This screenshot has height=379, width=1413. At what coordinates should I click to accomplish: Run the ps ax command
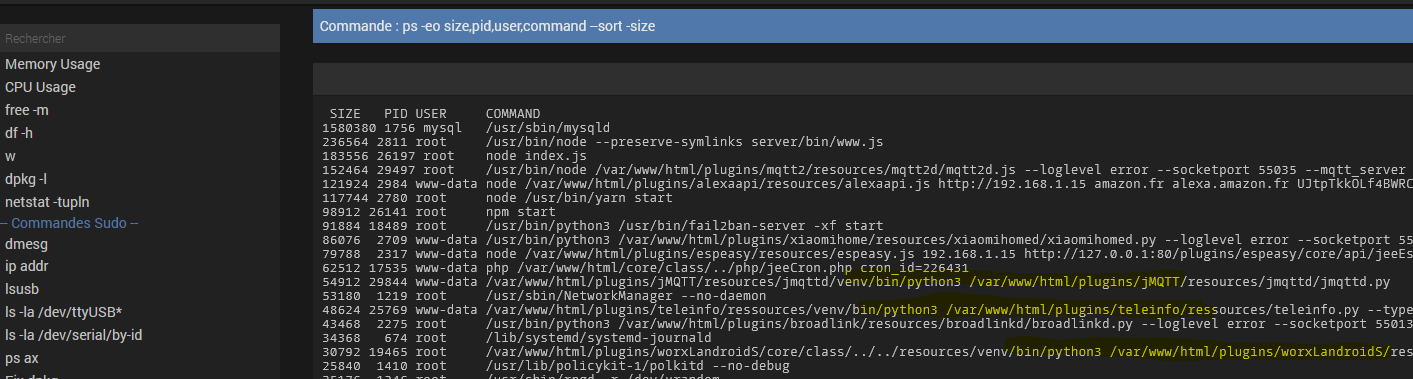[21, 359]
